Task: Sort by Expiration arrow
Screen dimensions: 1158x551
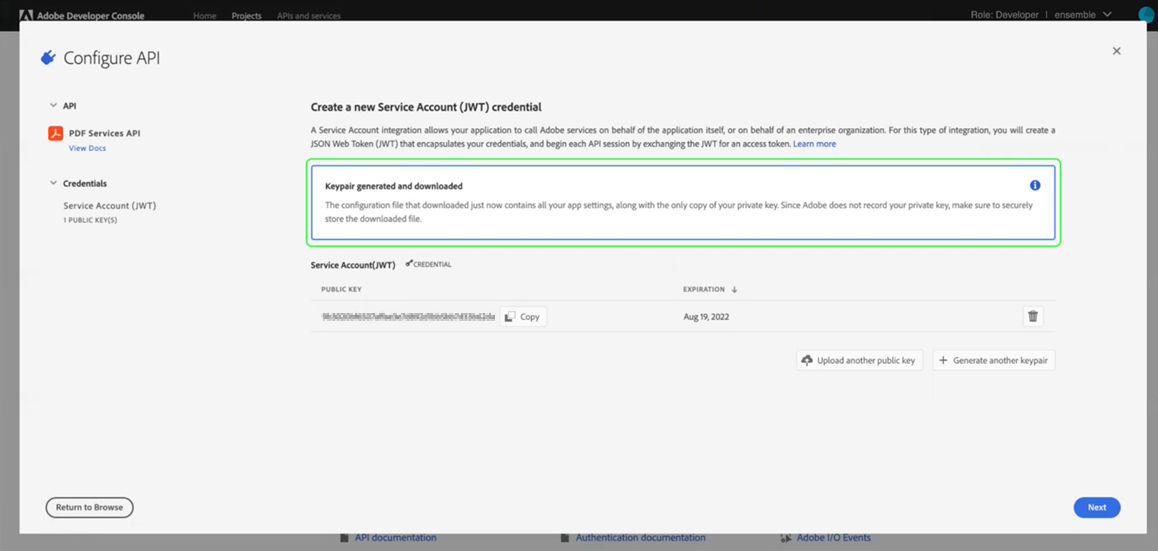Action: [734, 290]
